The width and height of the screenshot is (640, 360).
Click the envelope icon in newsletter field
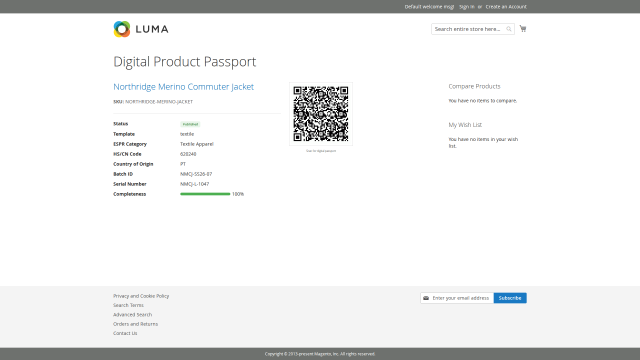pos(426,298)
